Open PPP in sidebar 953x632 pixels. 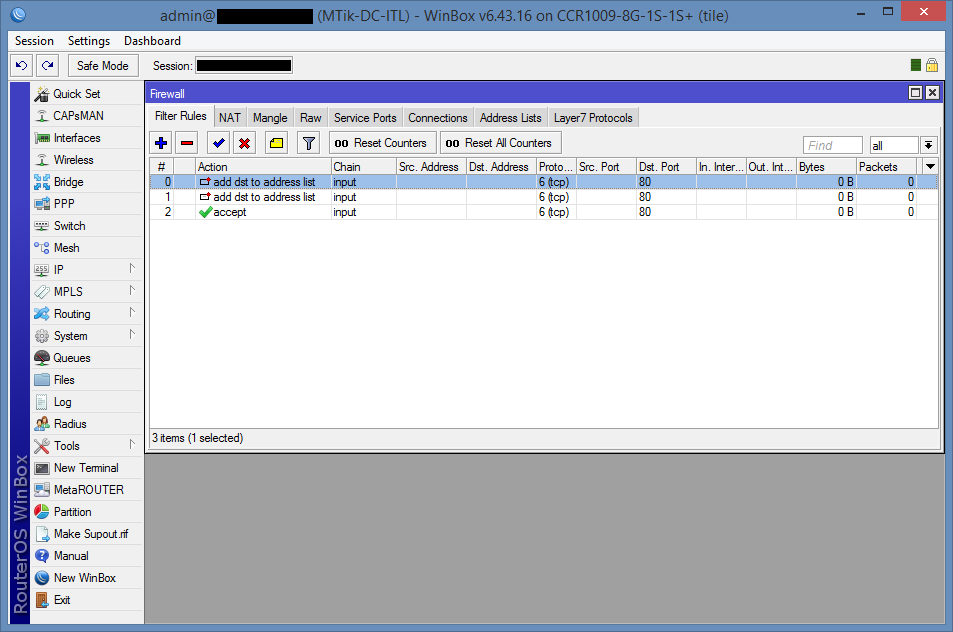pos(87,204)
